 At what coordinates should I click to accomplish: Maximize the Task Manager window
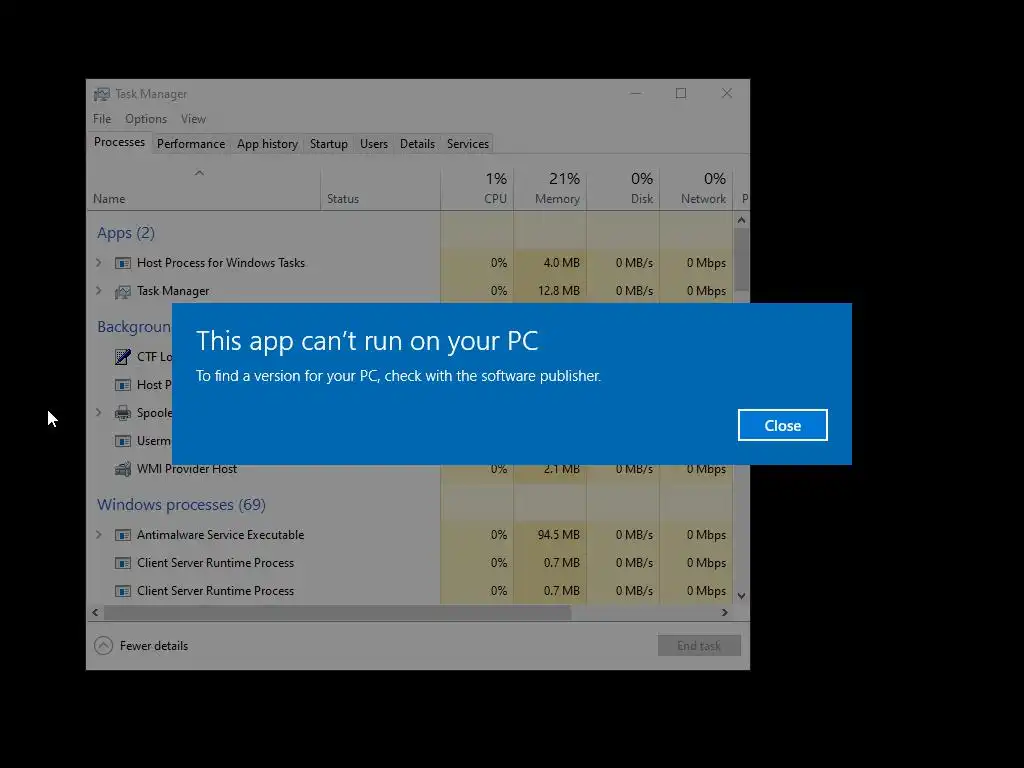point(681,93)
